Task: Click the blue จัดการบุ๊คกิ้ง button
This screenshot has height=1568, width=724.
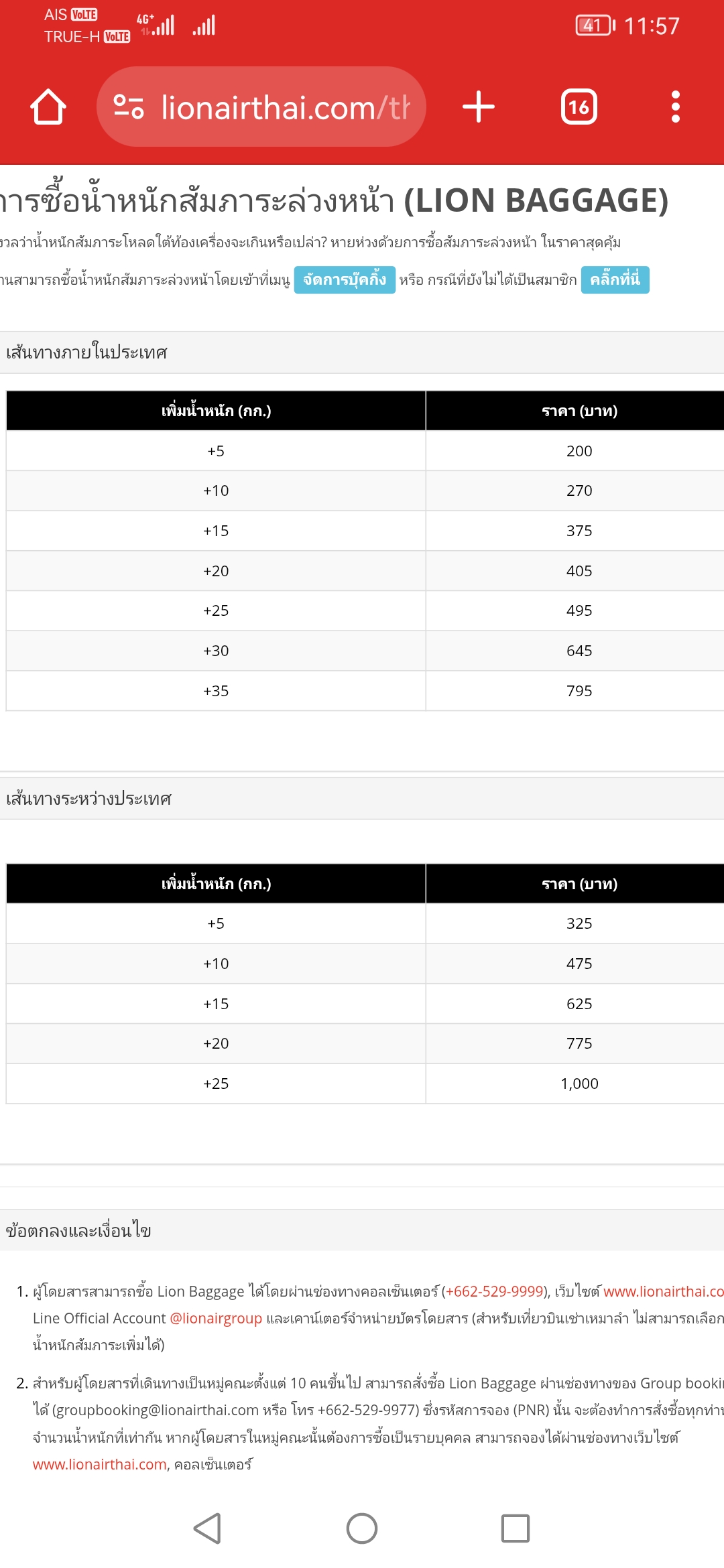Action: (x=345, y=279)
